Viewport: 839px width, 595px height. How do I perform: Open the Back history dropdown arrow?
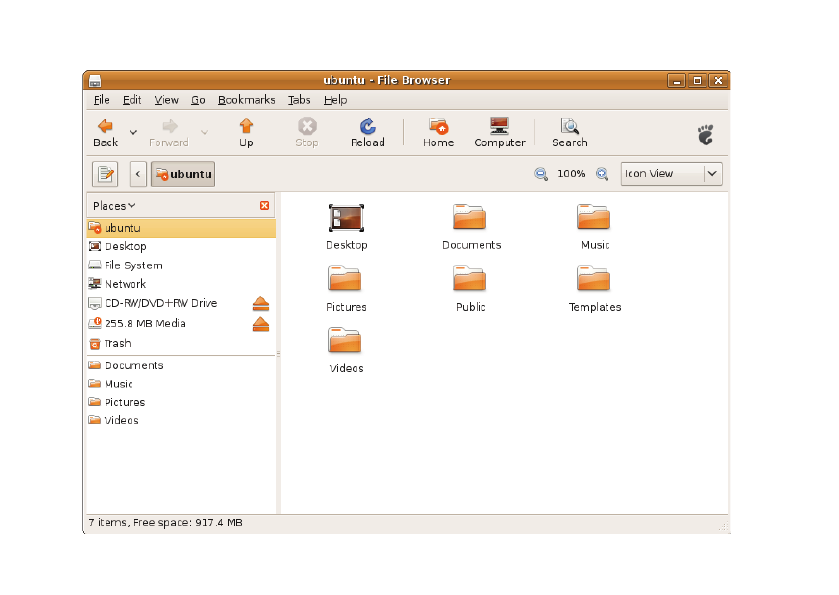(x=133, y=132)
